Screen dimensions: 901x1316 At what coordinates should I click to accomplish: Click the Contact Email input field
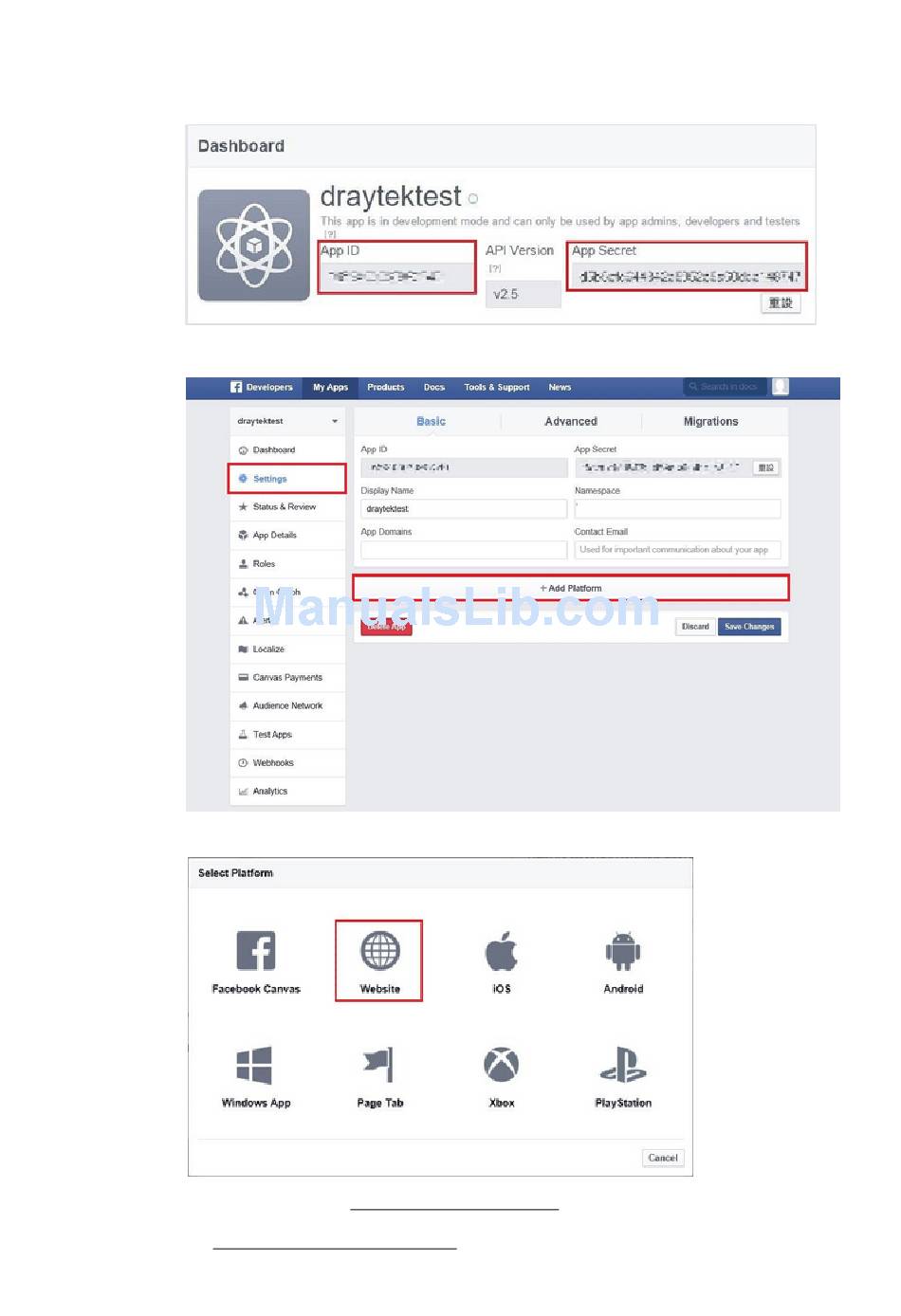tap(677, 550)
